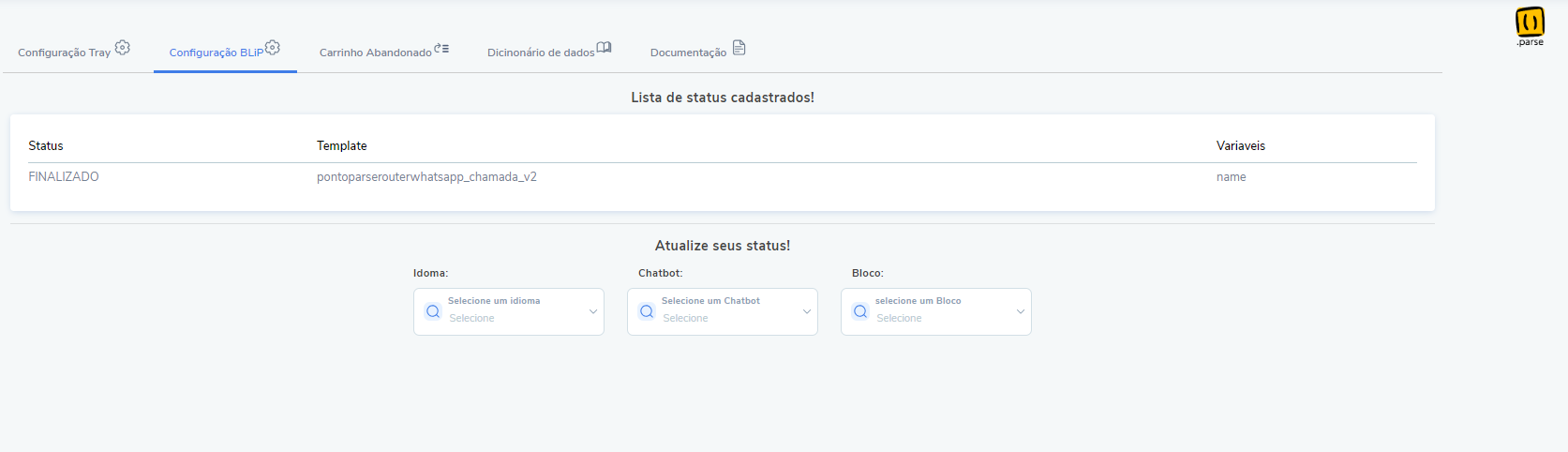Screen dimensions: 1568x452
Task: Click the Atualize seus status heading
Action: [723, 246]
